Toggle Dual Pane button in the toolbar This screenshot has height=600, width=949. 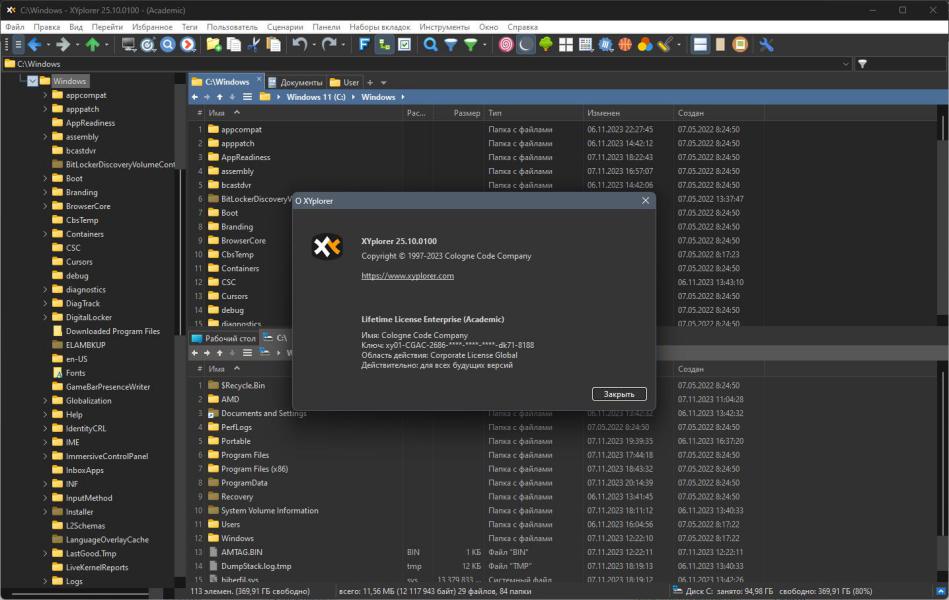(700, 45)
